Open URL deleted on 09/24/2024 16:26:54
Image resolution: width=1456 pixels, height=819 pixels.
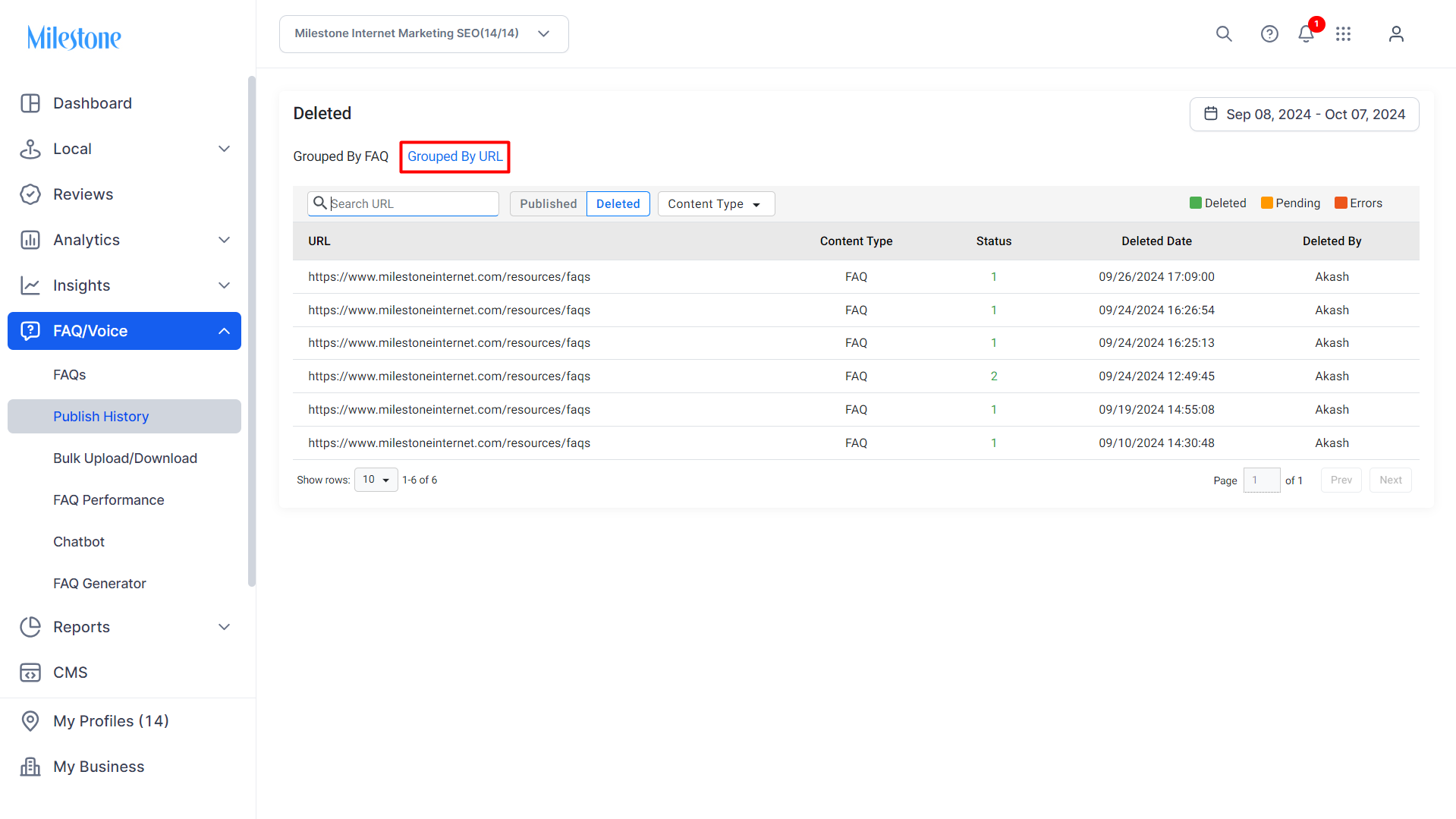(x=449, y=310)
